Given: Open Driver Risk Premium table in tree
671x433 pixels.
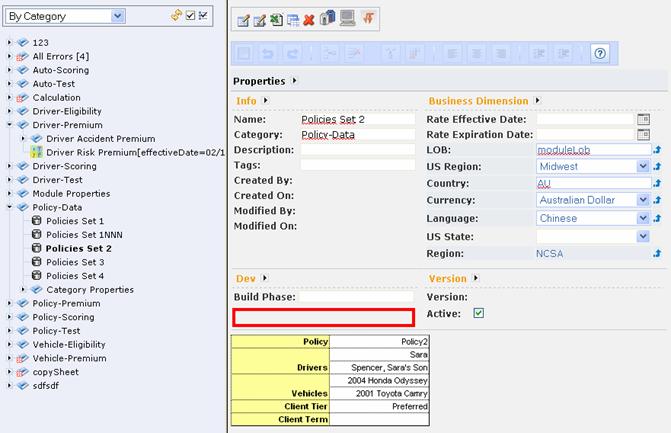Looking at the screenshot, I should [135, 152].
